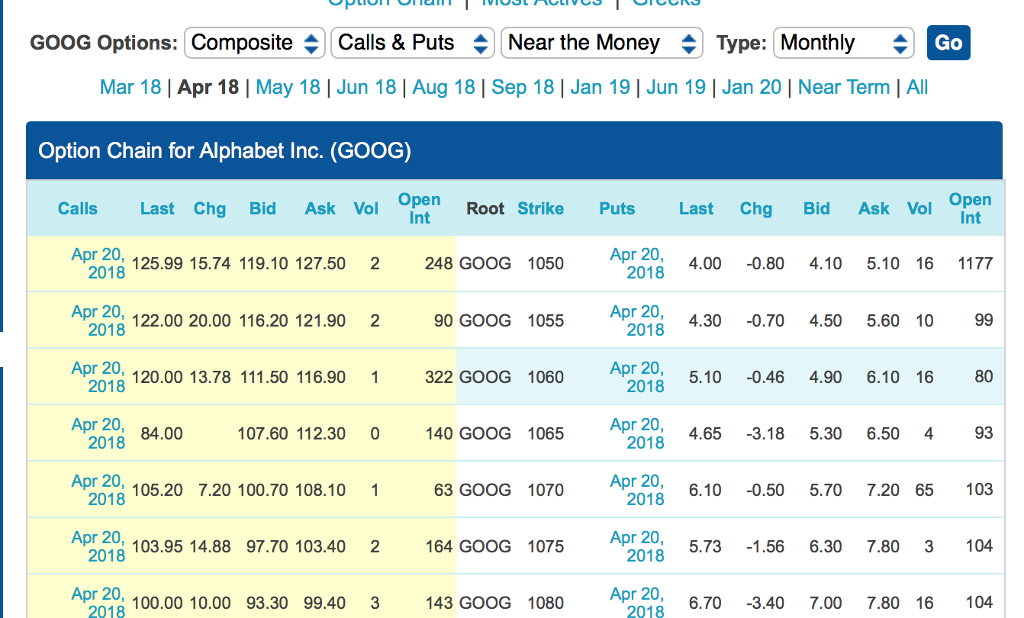View the Jan 20 expiration options

coord(752,88)
